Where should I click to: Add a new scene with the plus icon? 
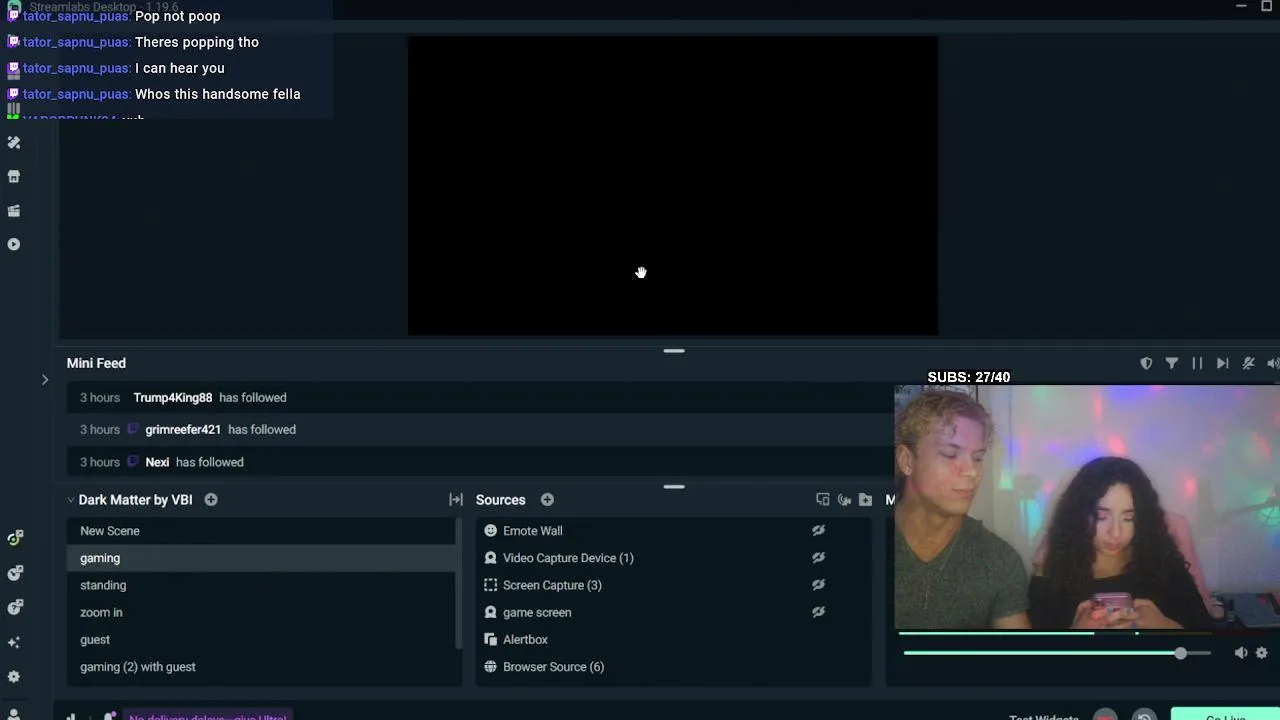211,500
